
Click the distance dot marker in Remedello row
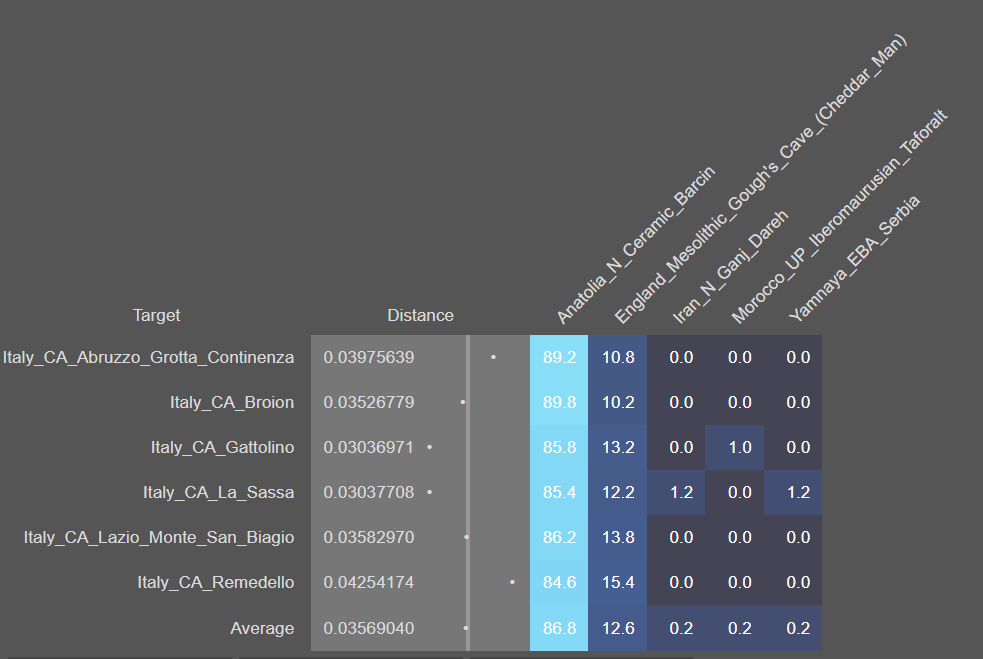coord(512,581)
